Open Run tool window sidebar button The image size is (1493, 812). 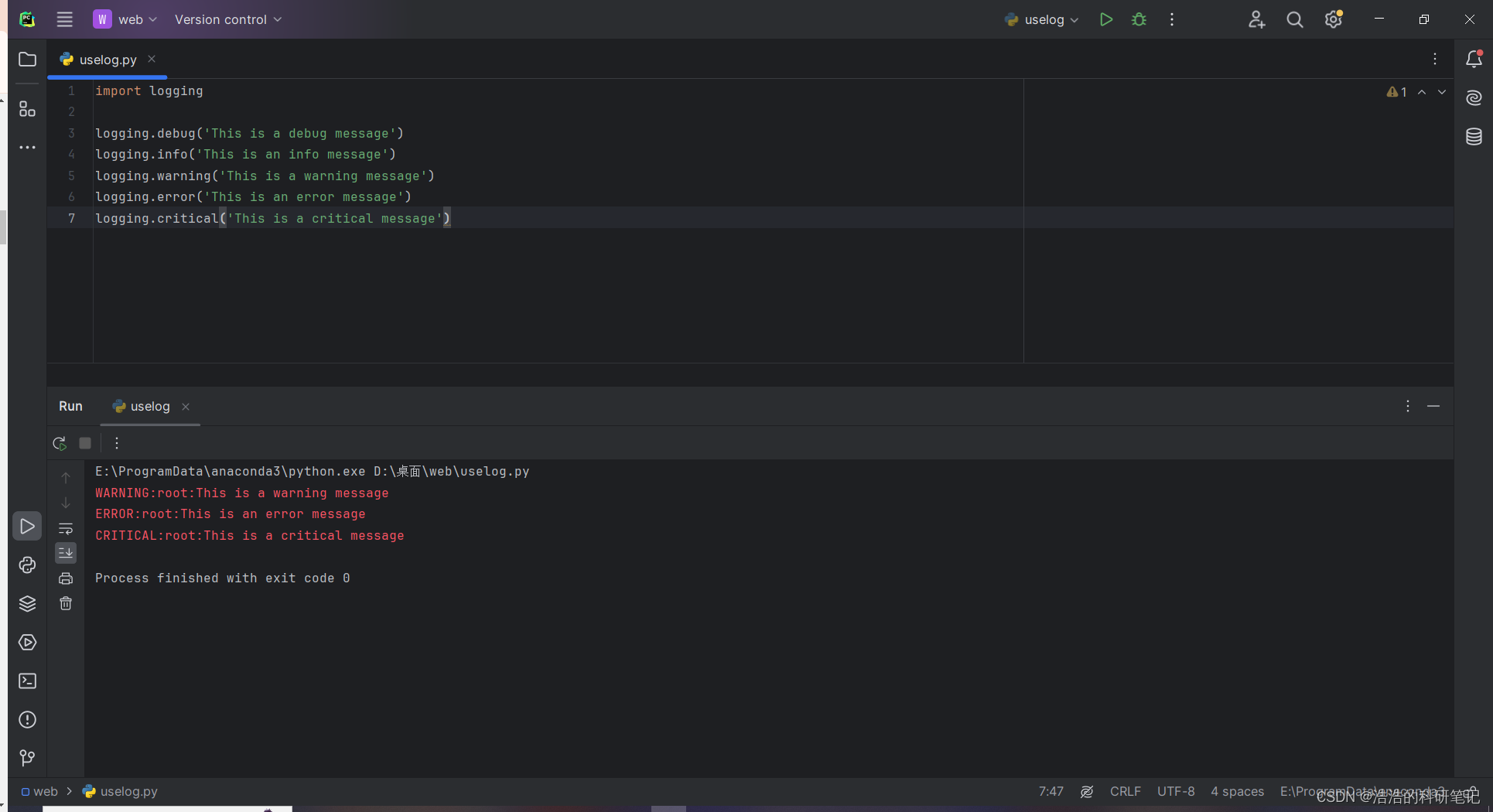(x=27, y=527)
